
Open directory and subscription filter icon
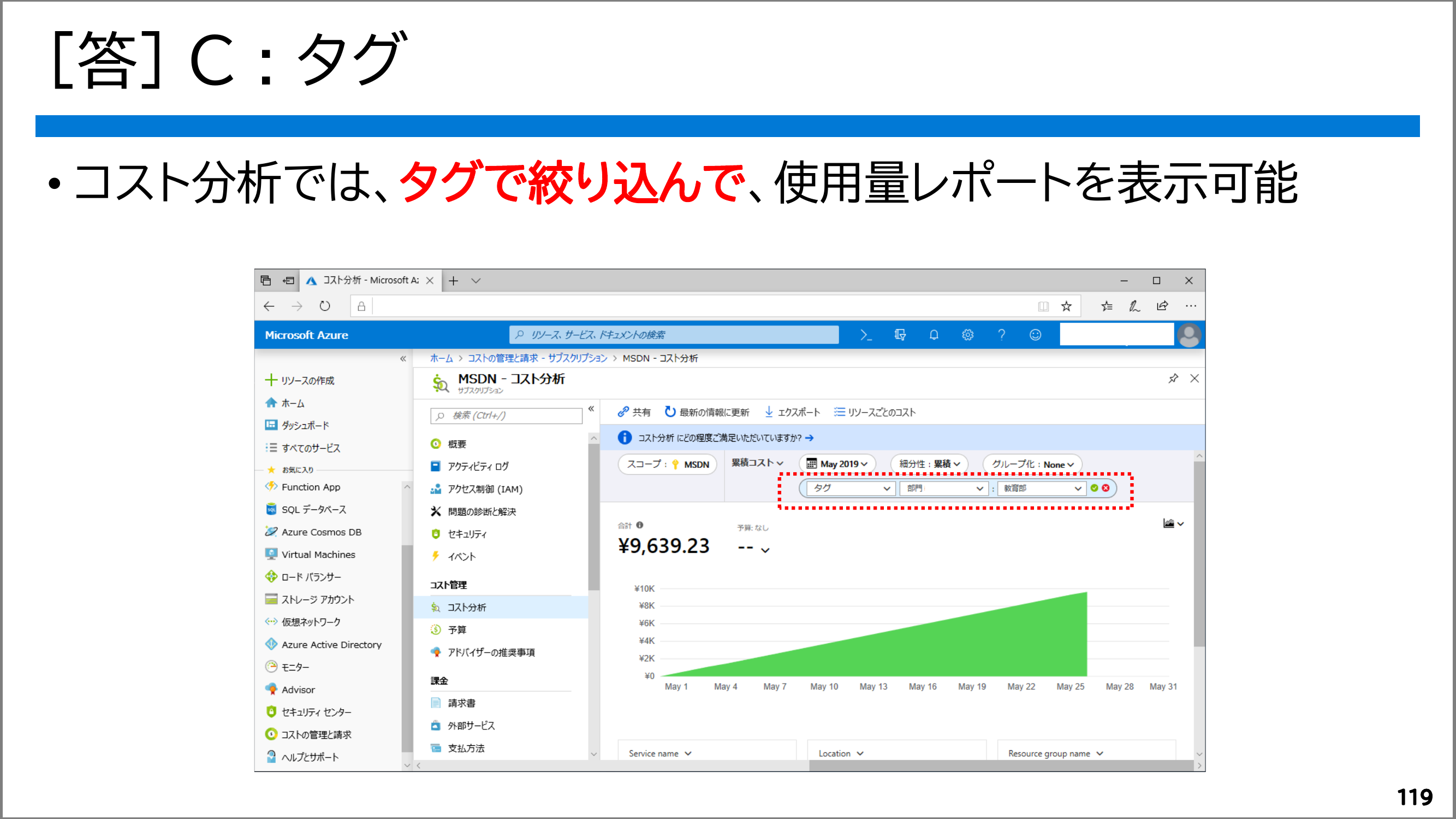[900, 335]
